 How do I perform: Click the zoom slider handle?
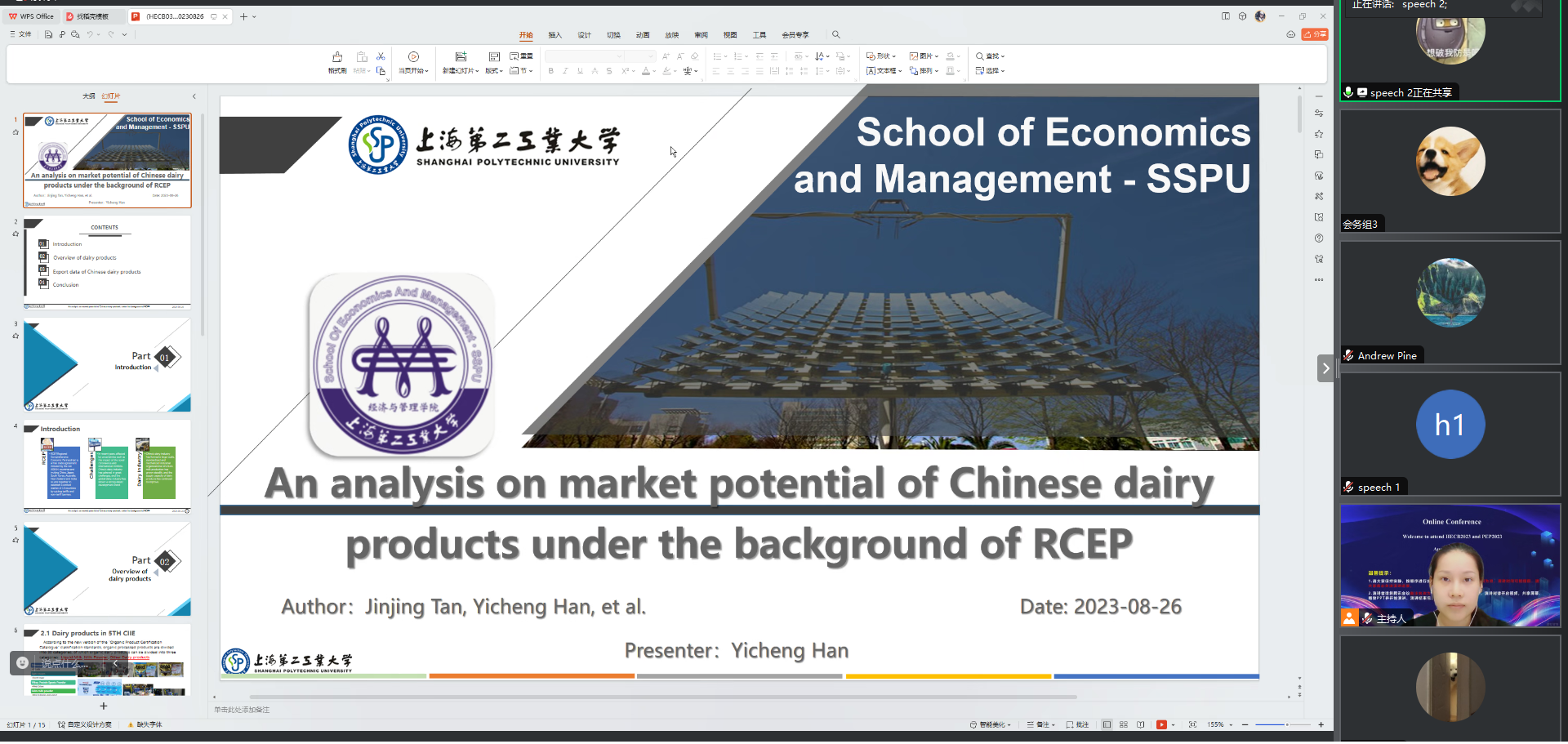click(1287, 724)
